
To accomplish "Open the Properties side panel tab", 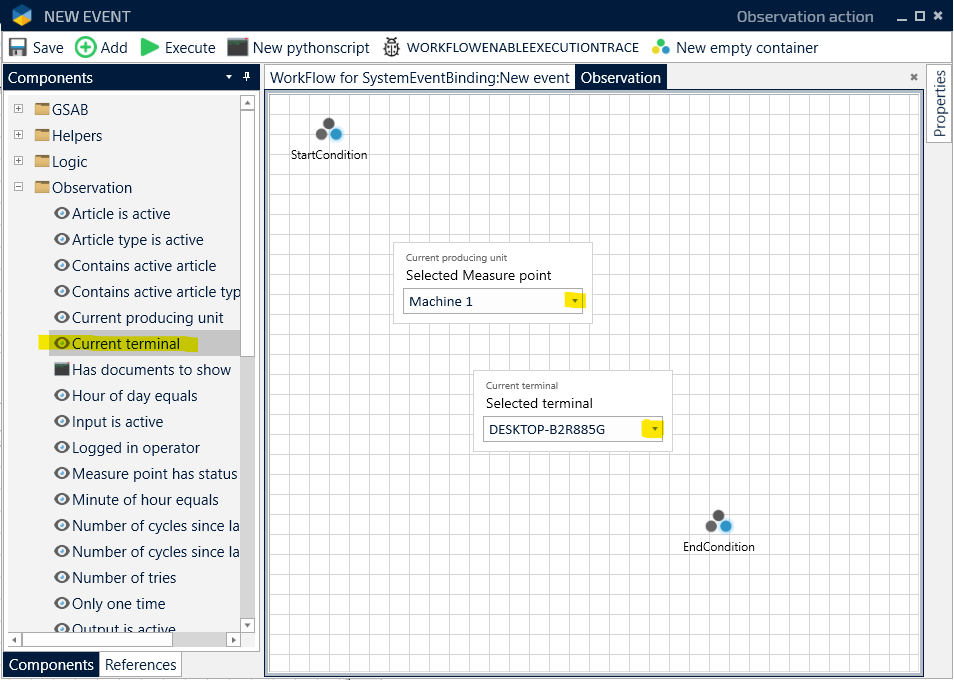I will tap(939, 104).
